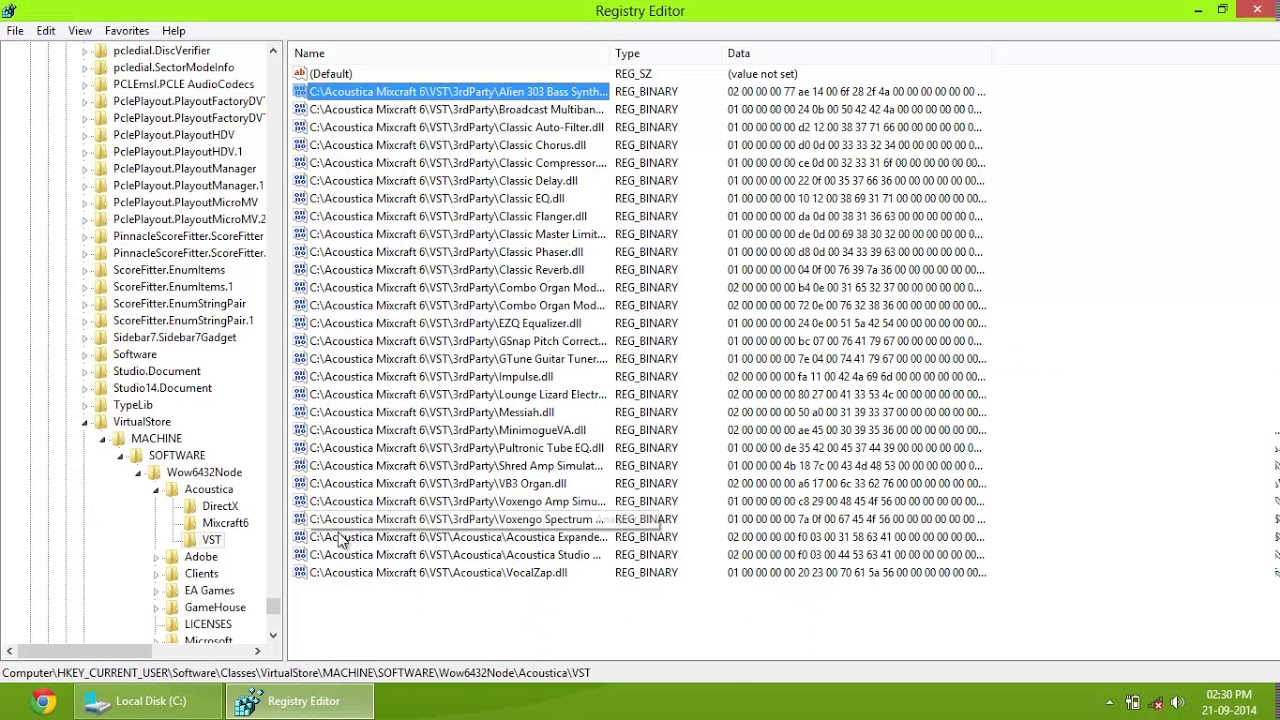This screenshot has width=1280, height=720.
Task: Select the Sidebar7.Sidebar7Gadget key
Action: click(x=175, y=338)
